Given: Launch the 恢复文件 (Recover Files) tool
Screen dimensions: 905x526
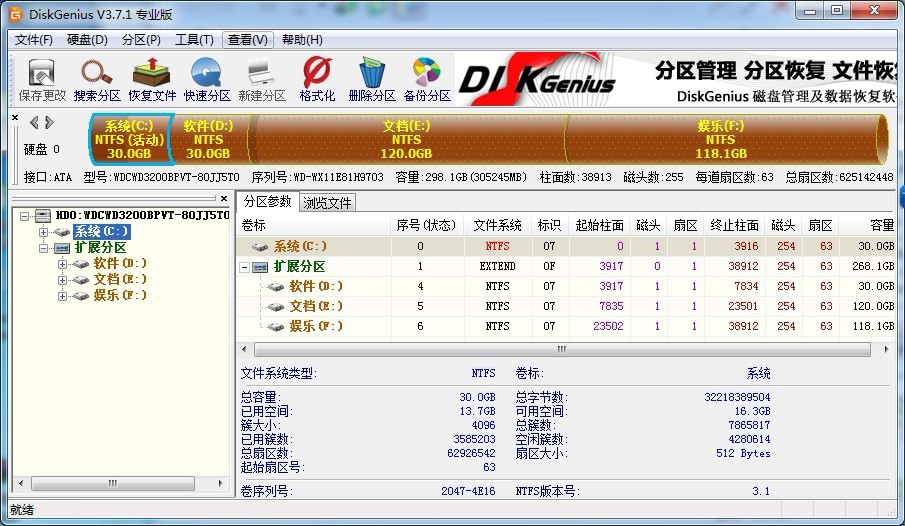Looking at the screenshot, I should tap(152, 80).
